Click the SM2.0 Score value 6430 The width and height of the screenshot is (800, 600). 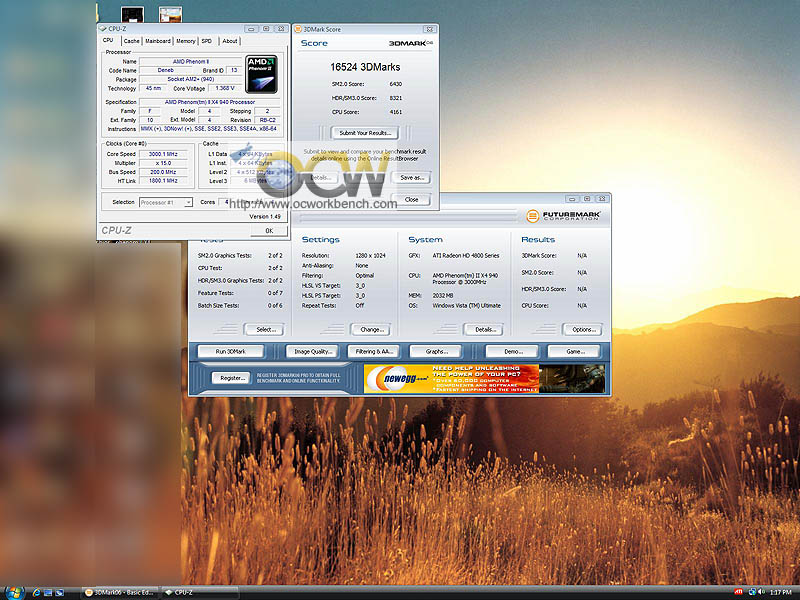[x=395, y=84]
